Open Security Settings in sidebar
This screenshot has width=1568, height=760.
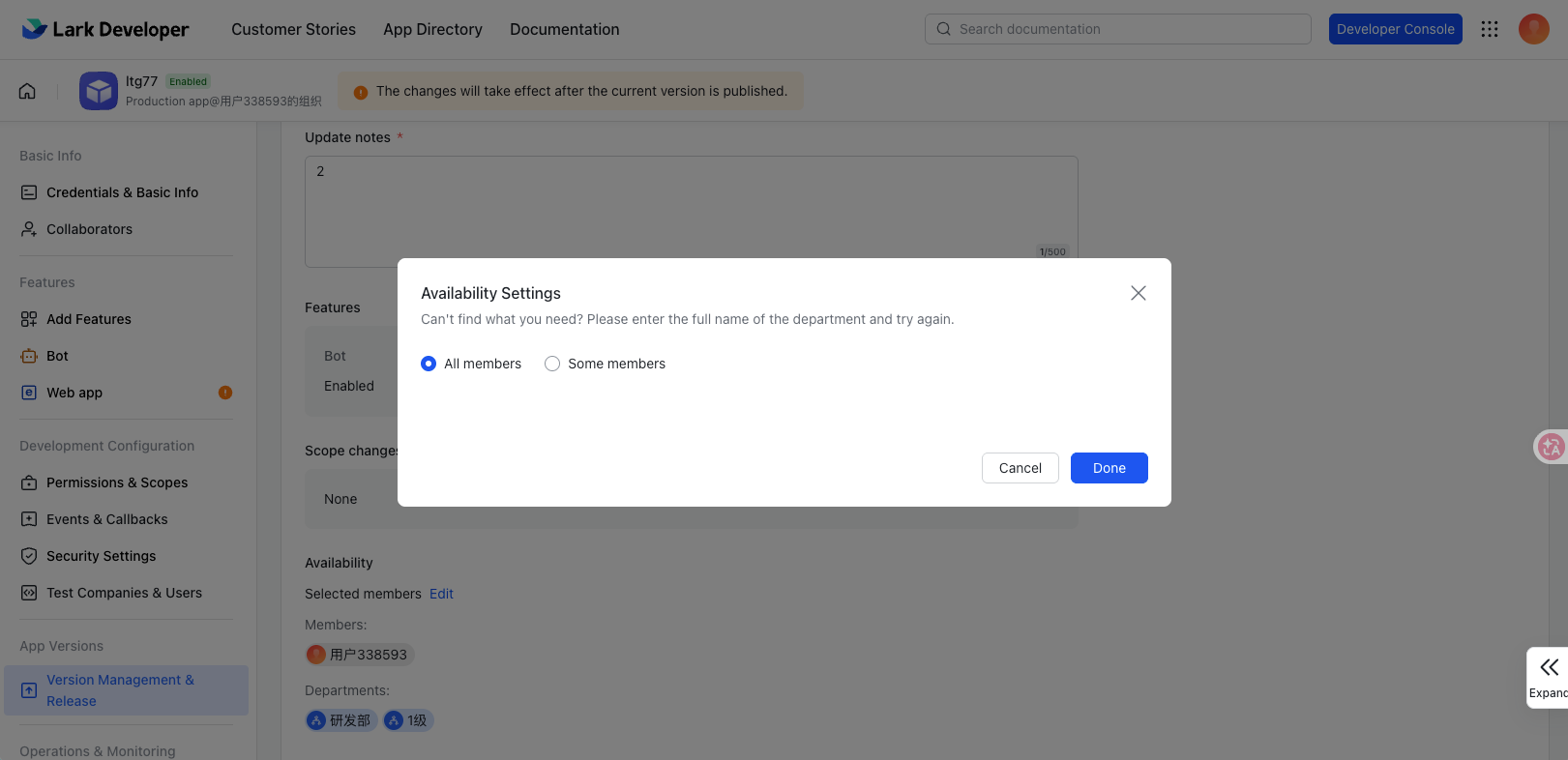(x=101, y=556)
